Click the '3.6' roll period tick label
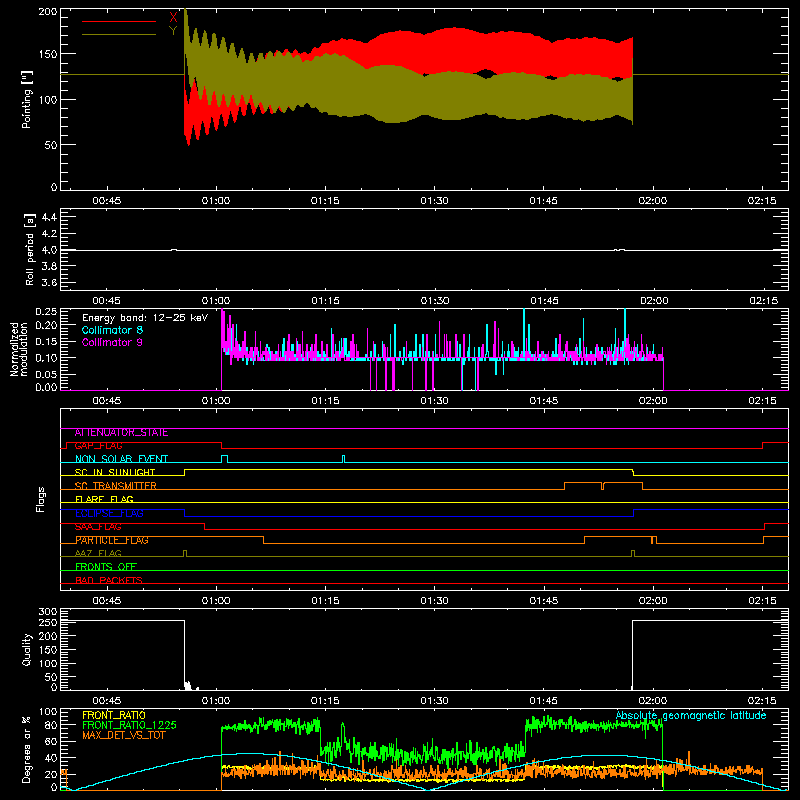Image resolution: width=800 pixels, height=800 pixels. tap(49, 283)
